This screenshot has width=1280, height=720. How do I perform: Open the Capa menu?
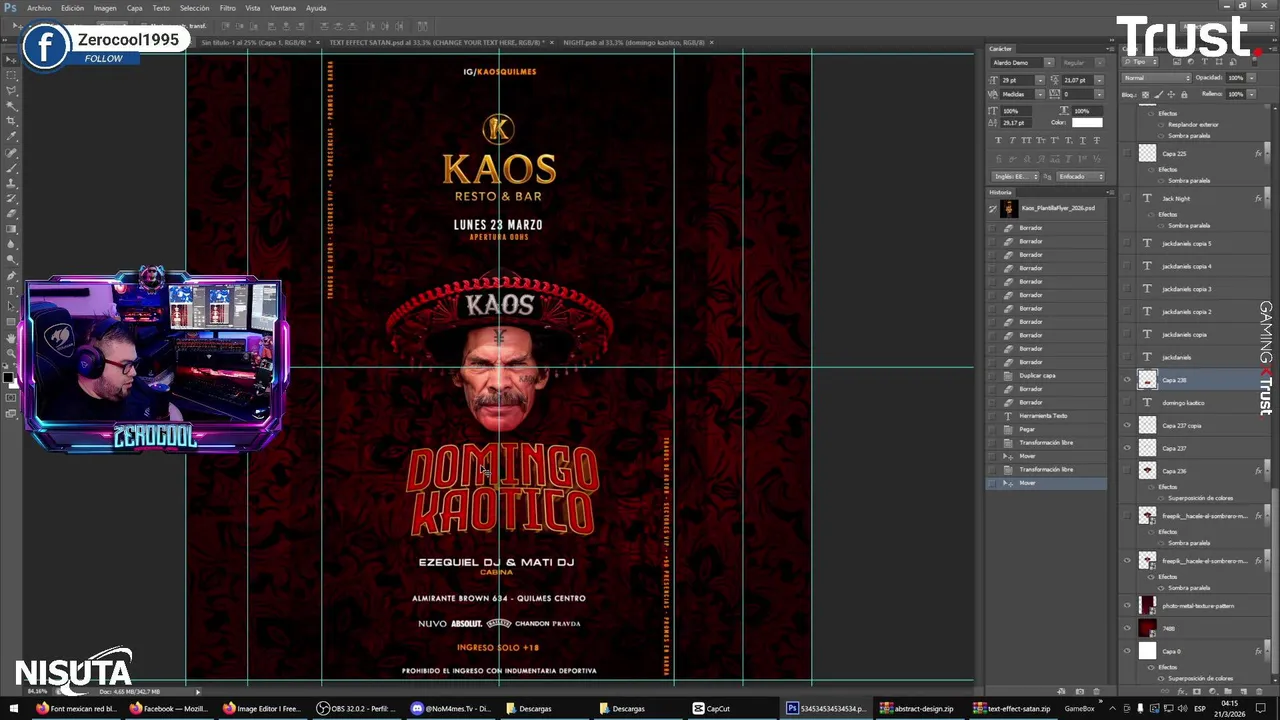pyautogui.click(x=134, y=8)
